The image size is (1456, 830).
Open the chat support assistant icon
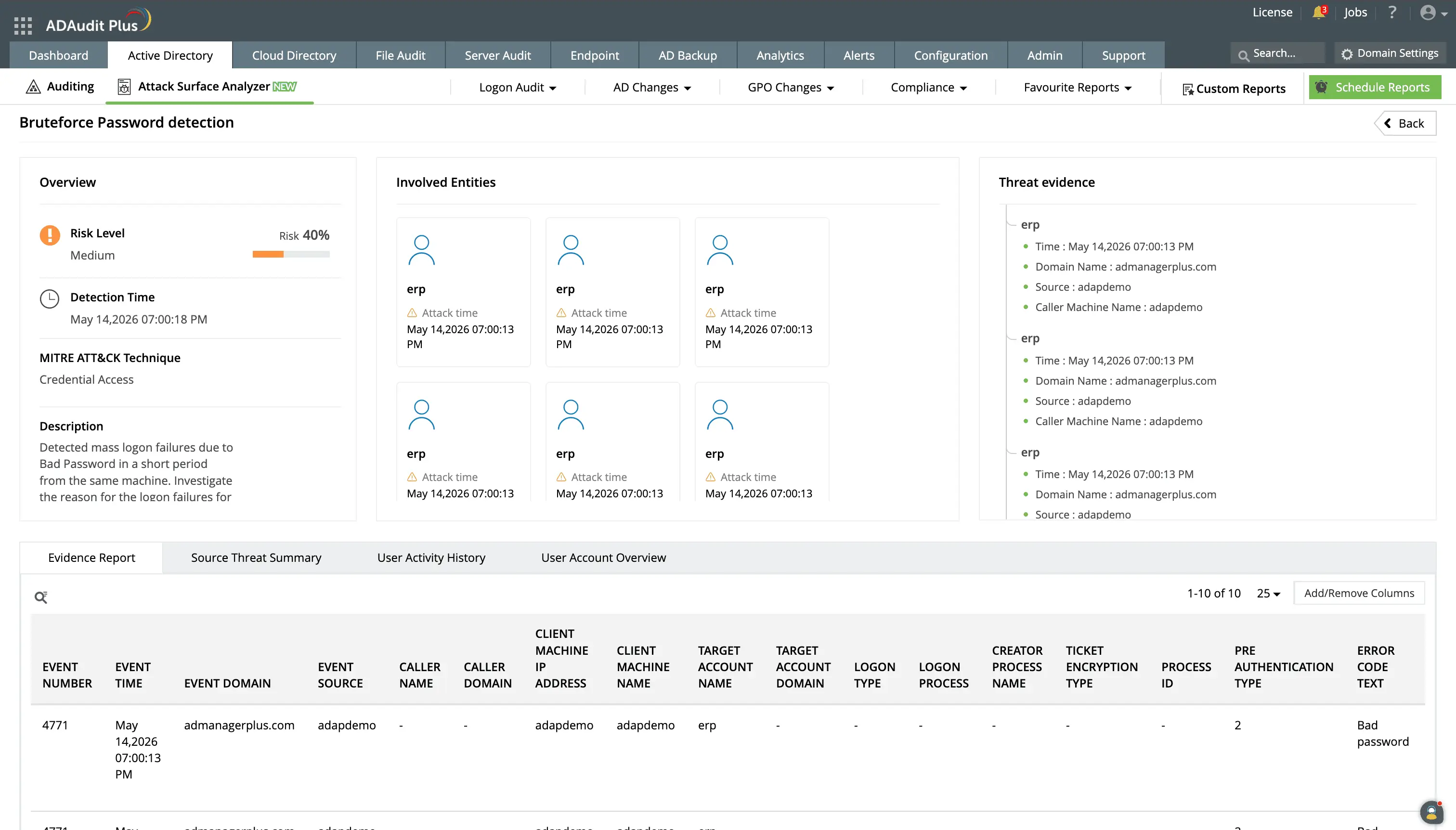coord(1431,813)
